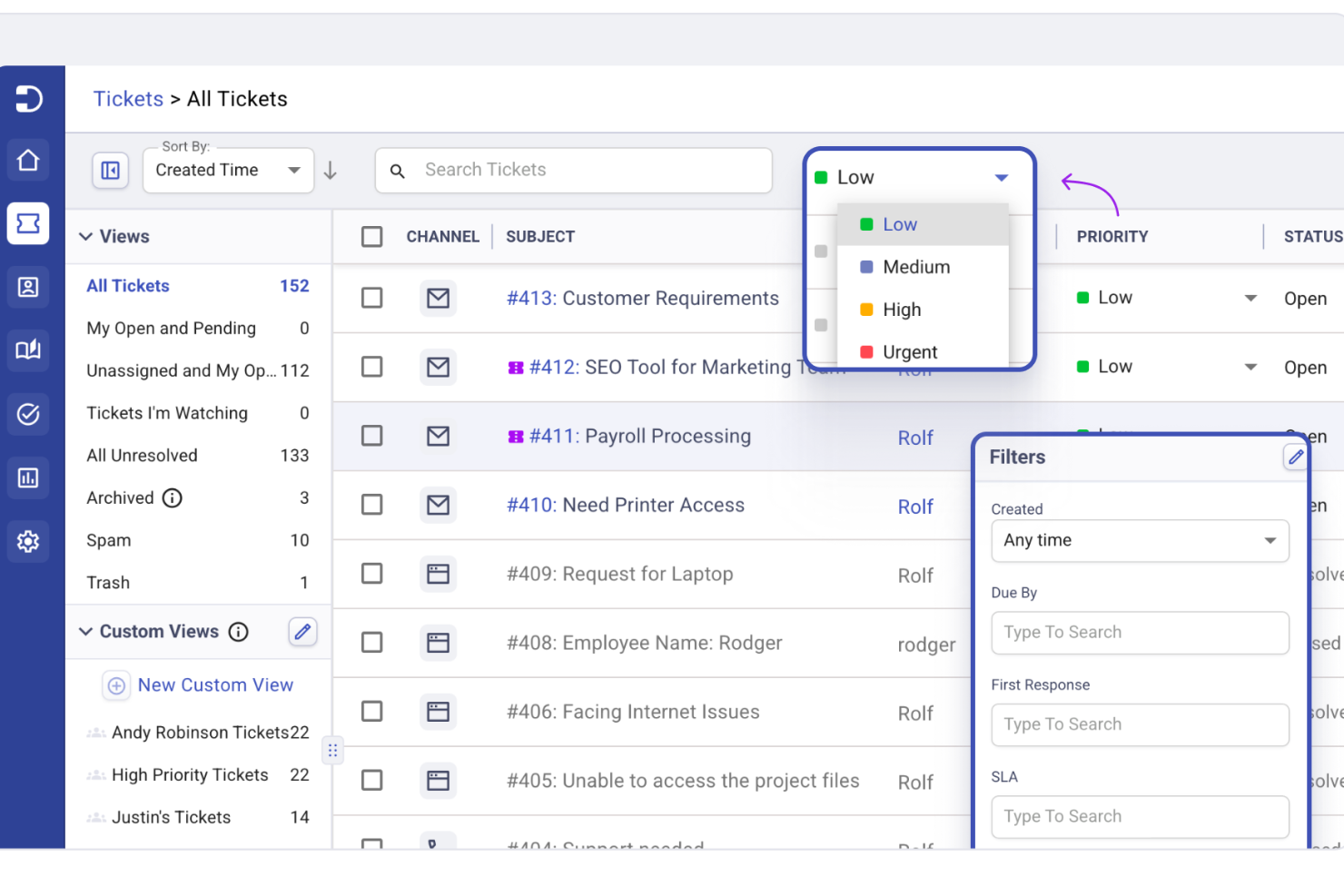Tick the checkbox for ticket #409
The image size is (1344, 896).
(372, 574)
